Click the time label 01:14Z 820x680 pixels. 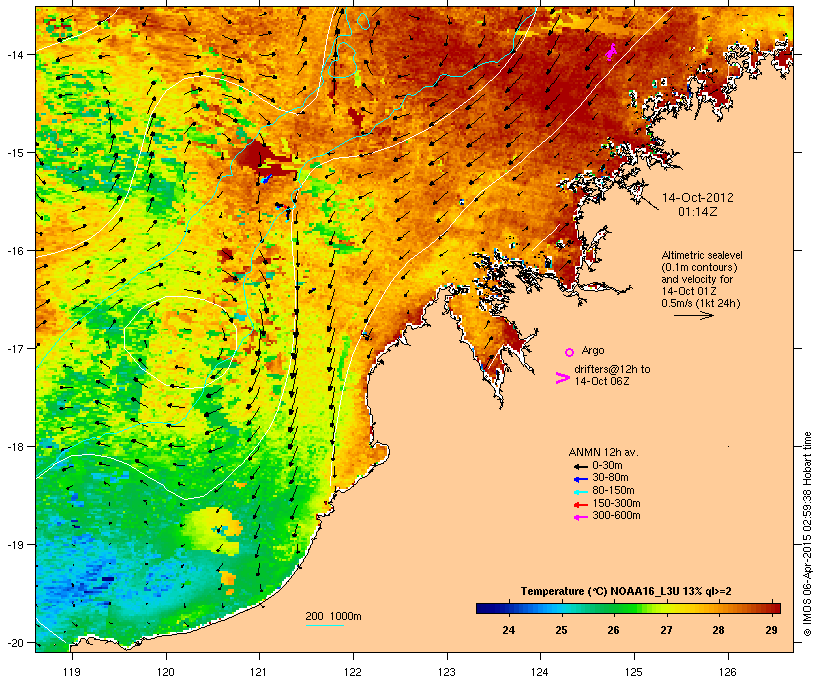point(698,212)
